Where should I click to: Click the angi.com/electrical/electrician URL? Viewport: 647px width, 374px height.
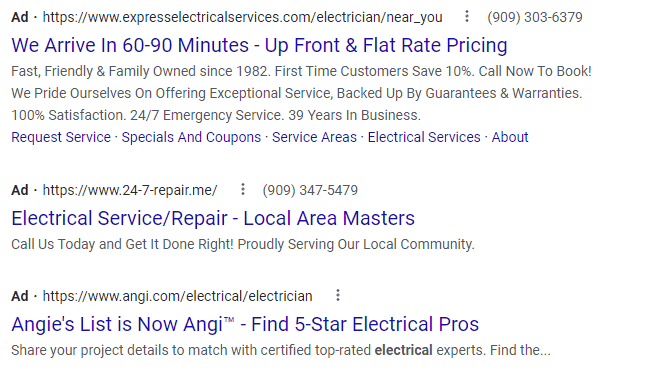click(x=177, y=296)
